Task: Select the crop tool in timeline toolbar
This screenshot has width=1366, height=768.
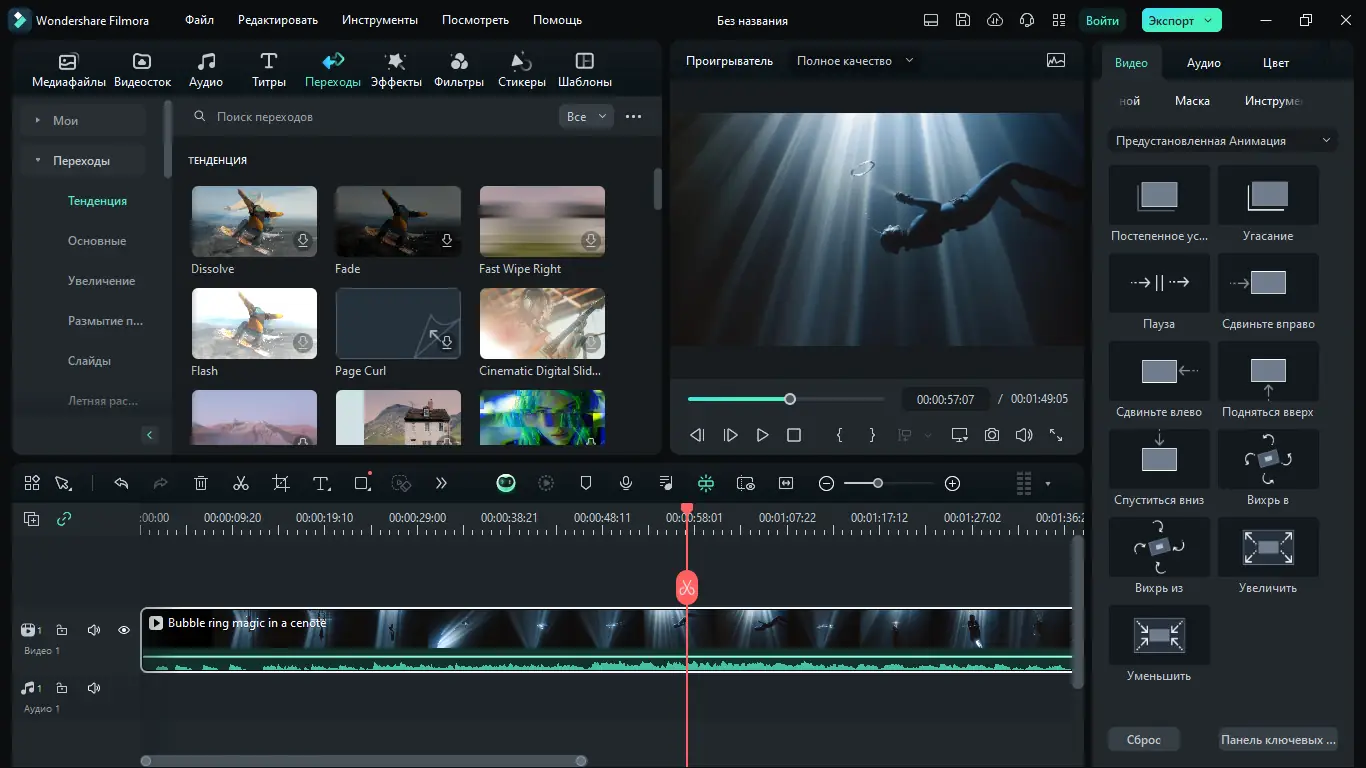Action: 281,483
